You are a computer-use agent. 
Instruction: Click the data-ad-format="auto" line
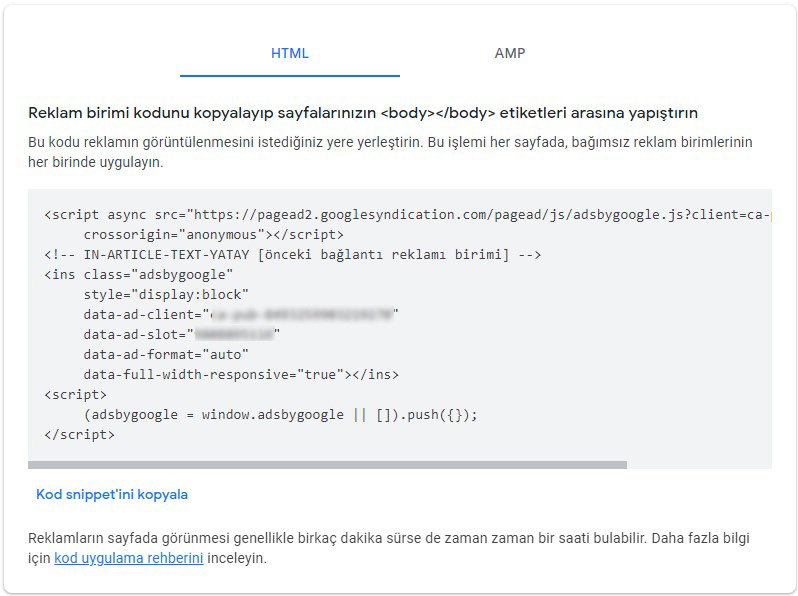[x=166, y=355]
